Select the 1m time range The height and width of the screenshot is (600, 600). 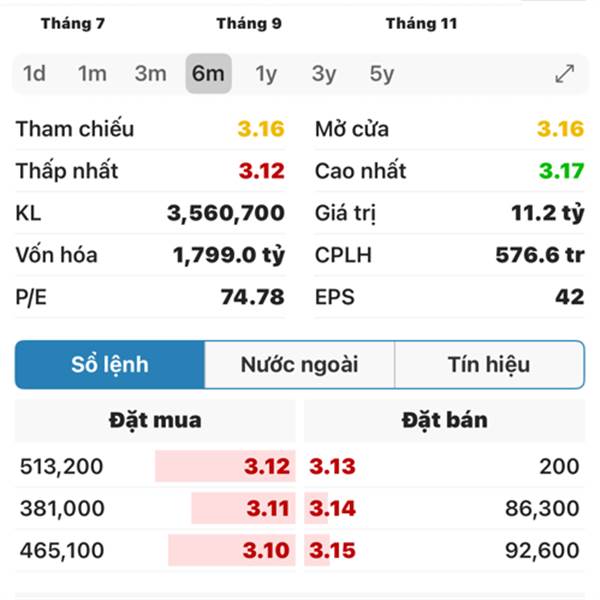pyautogui.click(x=92, y=73)
